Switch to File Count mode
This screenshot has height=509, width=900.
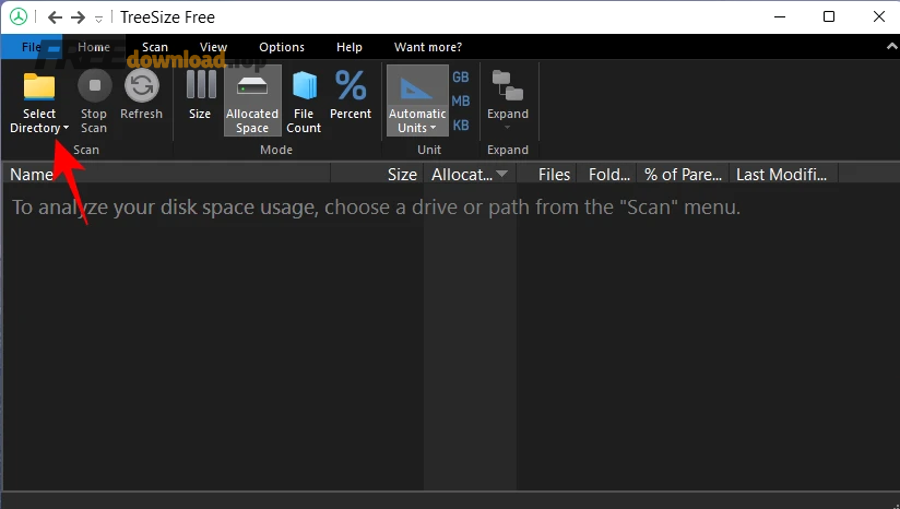coord(304,102)
